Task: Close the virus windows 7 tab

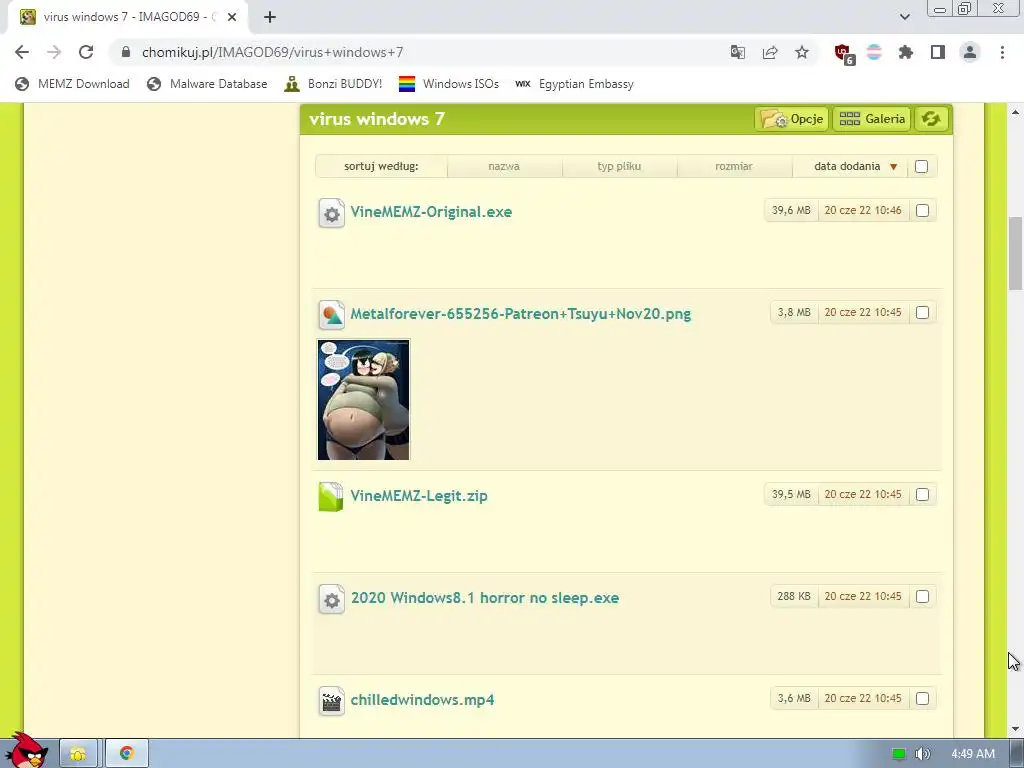Action: [x=232, y=17]
